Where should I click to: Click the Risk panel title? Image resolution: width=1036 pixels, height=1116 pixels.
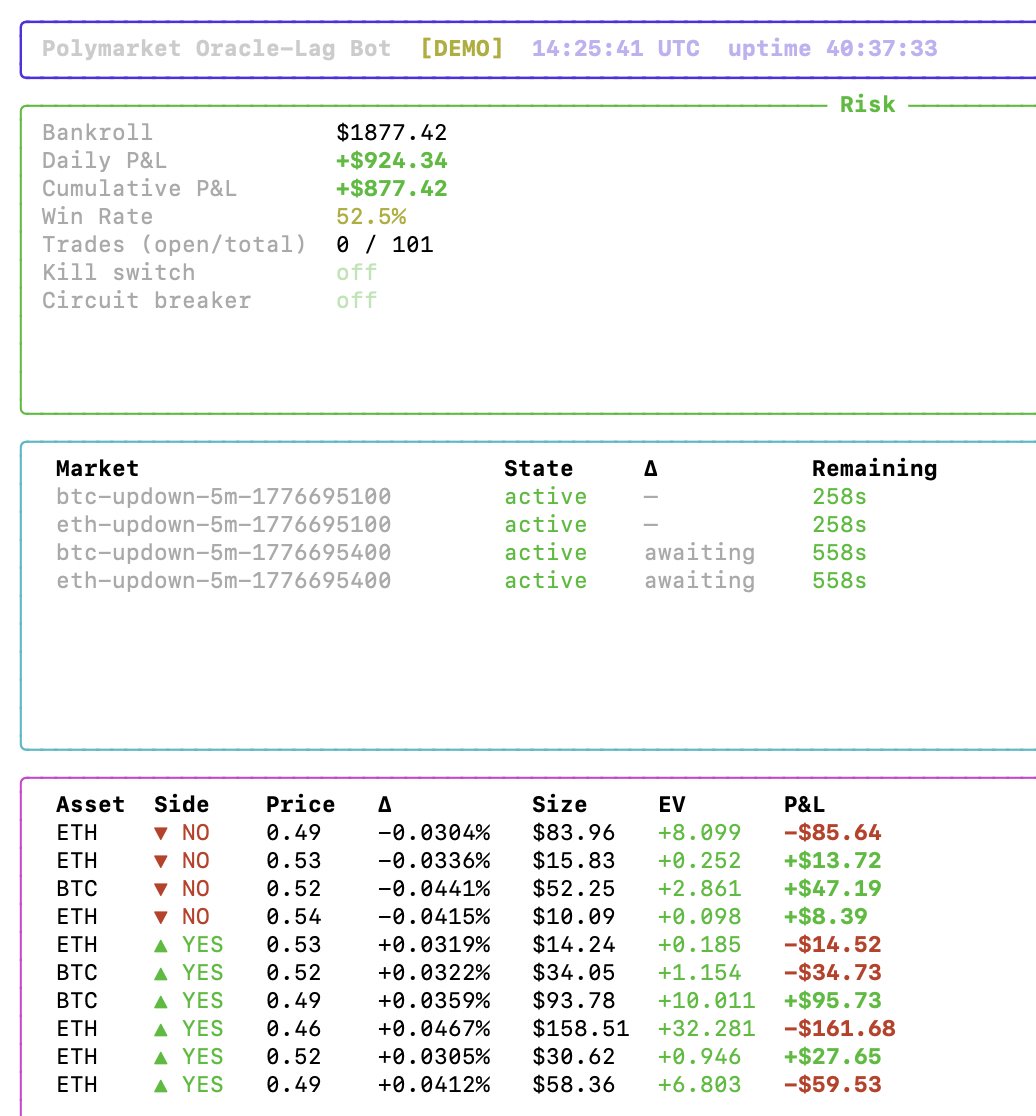(867, 105)
